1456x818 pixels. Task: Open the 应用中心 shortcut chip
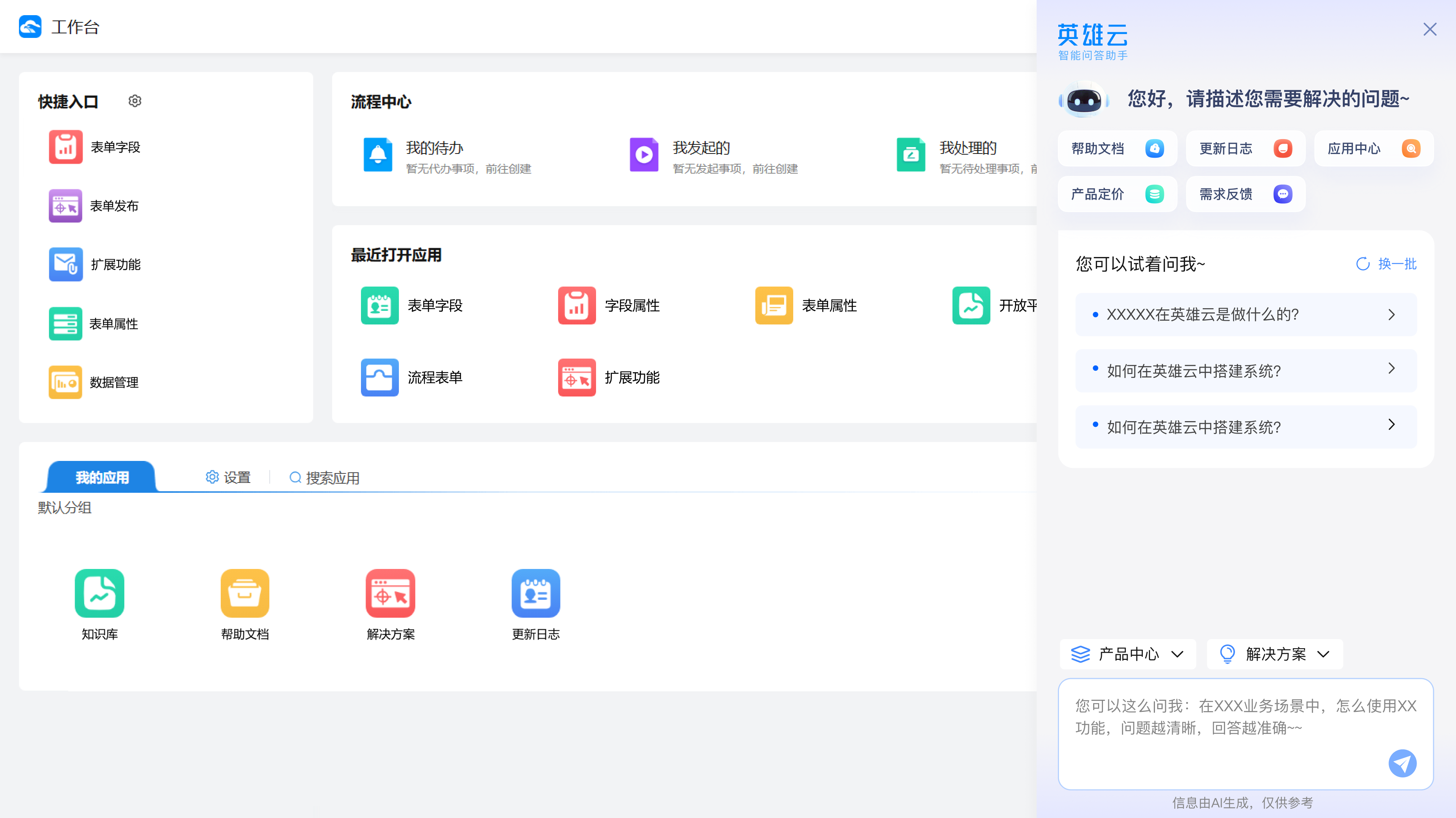tap(1374, 149)
